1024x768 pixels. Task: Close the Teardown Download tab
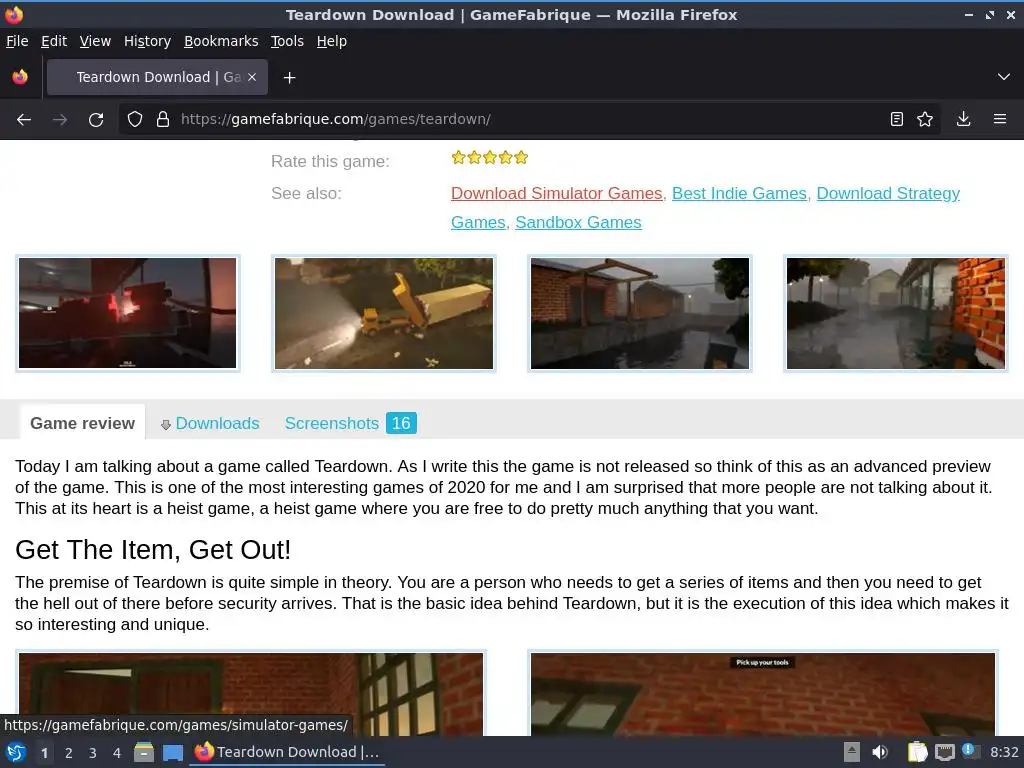click(252, 77)
